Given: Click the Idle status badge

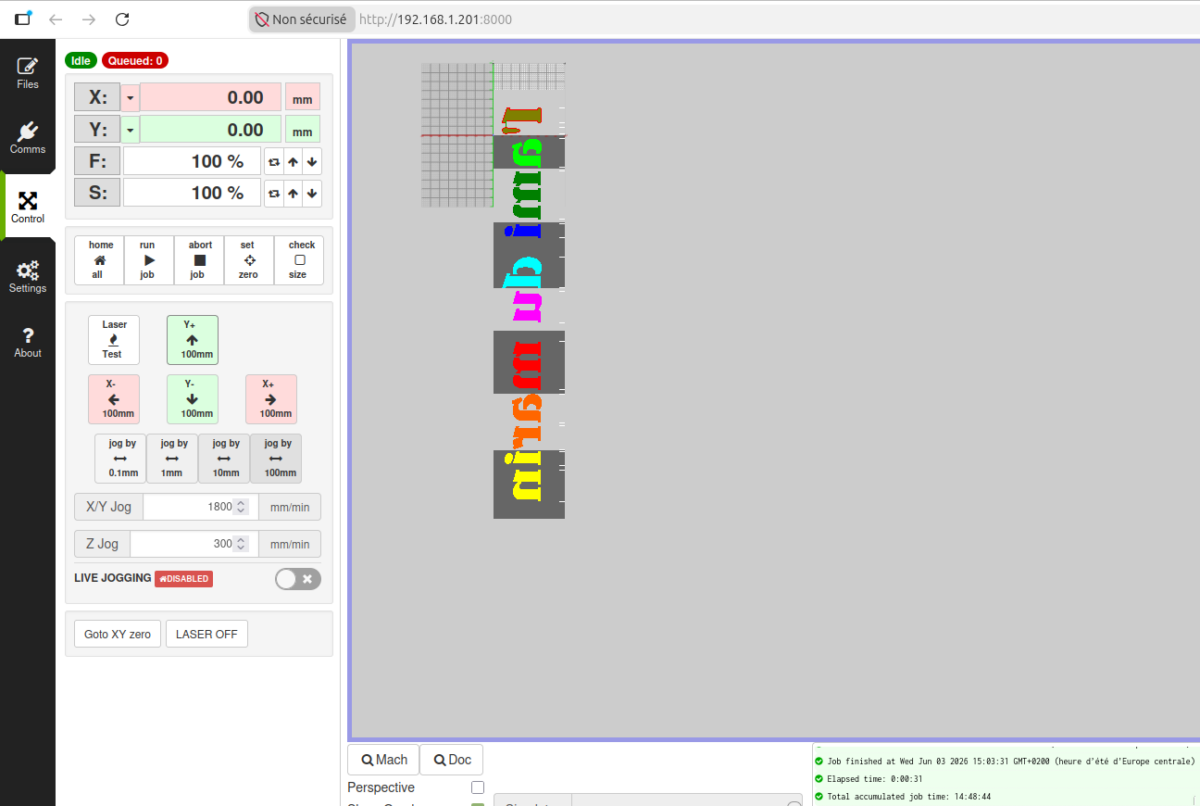Looking at the screenshot, I should click(81, 61).
